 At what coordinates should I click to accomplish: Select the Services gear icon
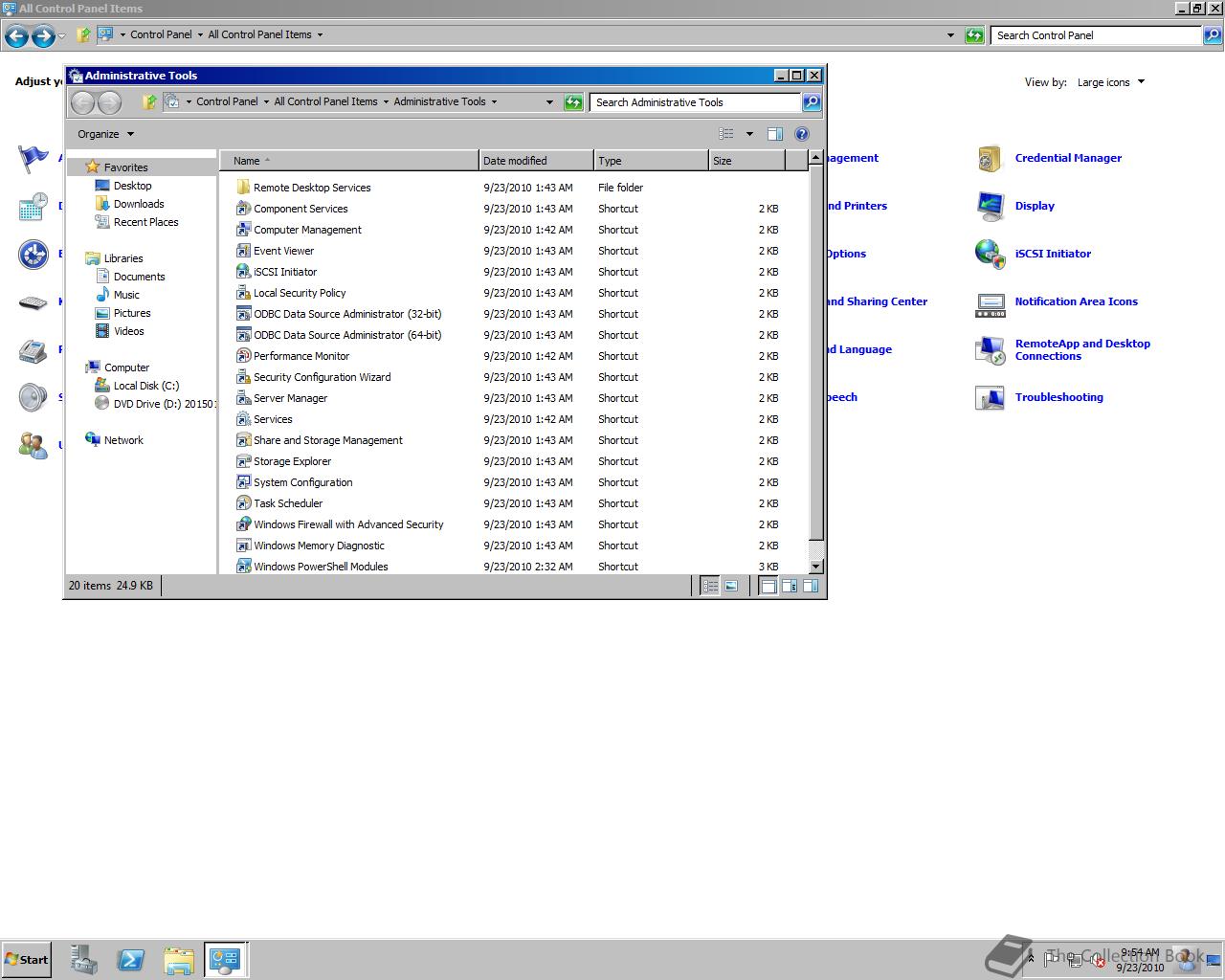coord(243,419)
